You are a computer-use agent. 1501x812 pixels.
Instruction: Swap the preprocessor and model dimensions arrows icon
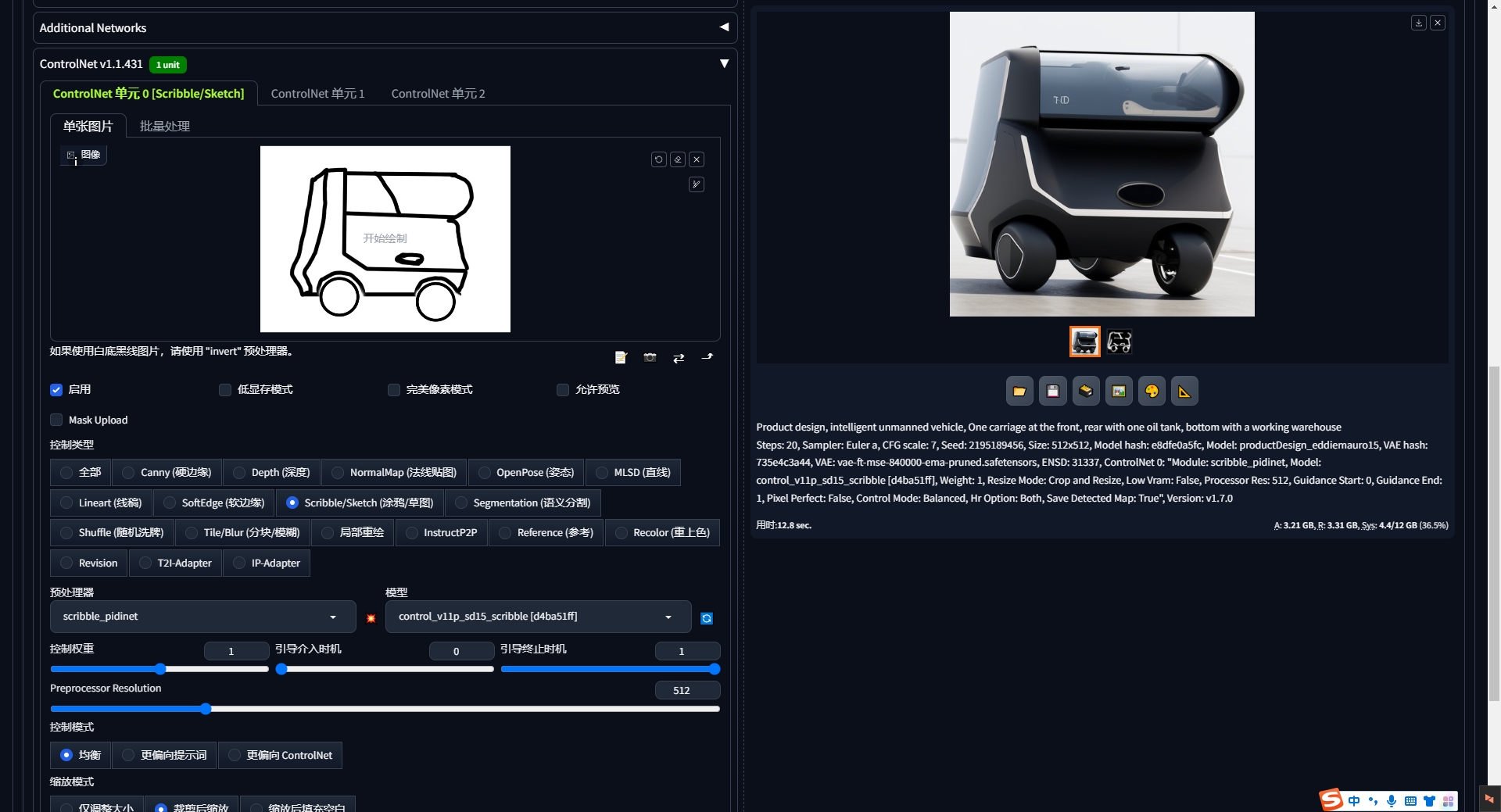click(x=678, y=357)
